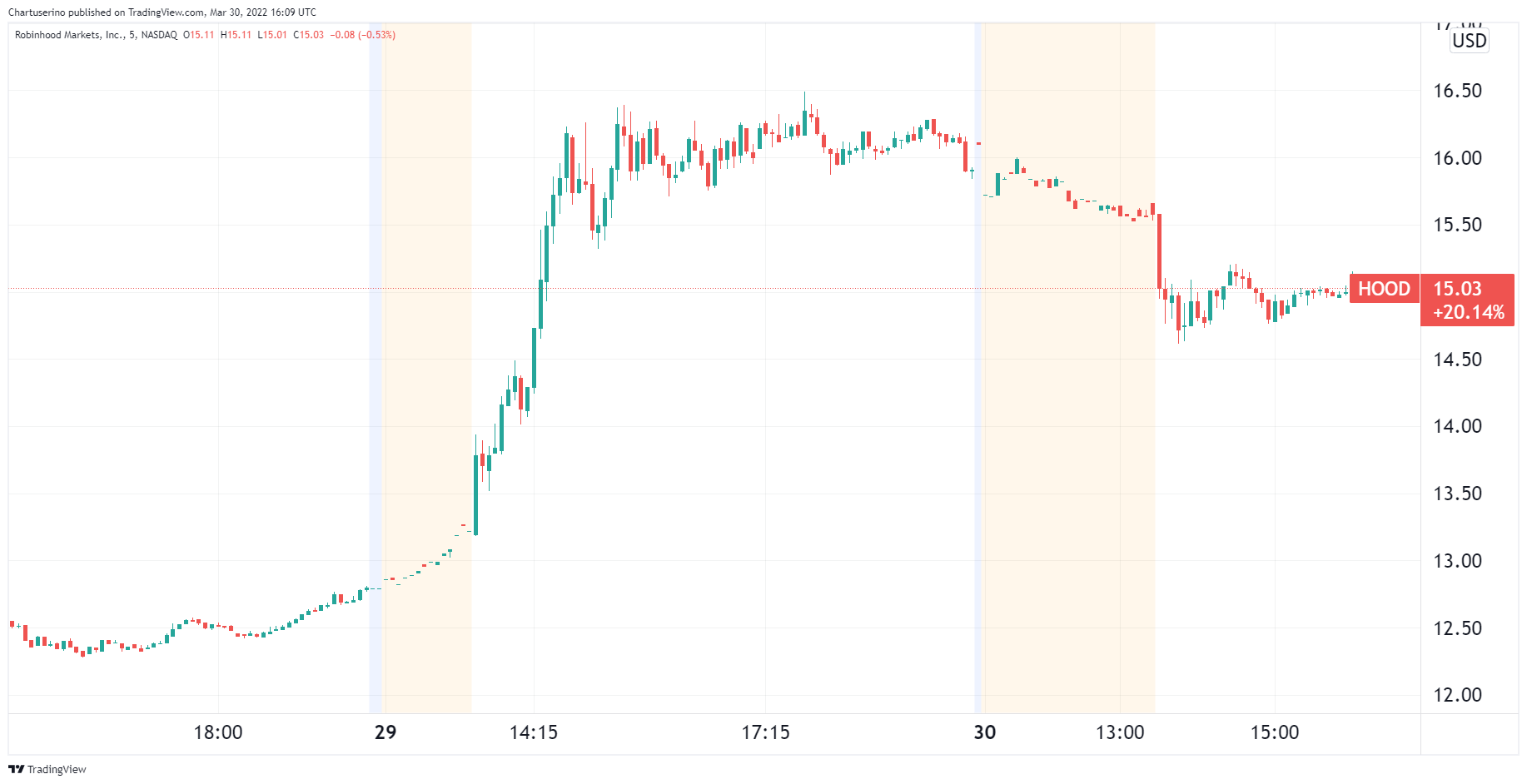Click the 16.50 price axis label
1527x784 pixels.
pyautogui.click(x=1457, y=91)
